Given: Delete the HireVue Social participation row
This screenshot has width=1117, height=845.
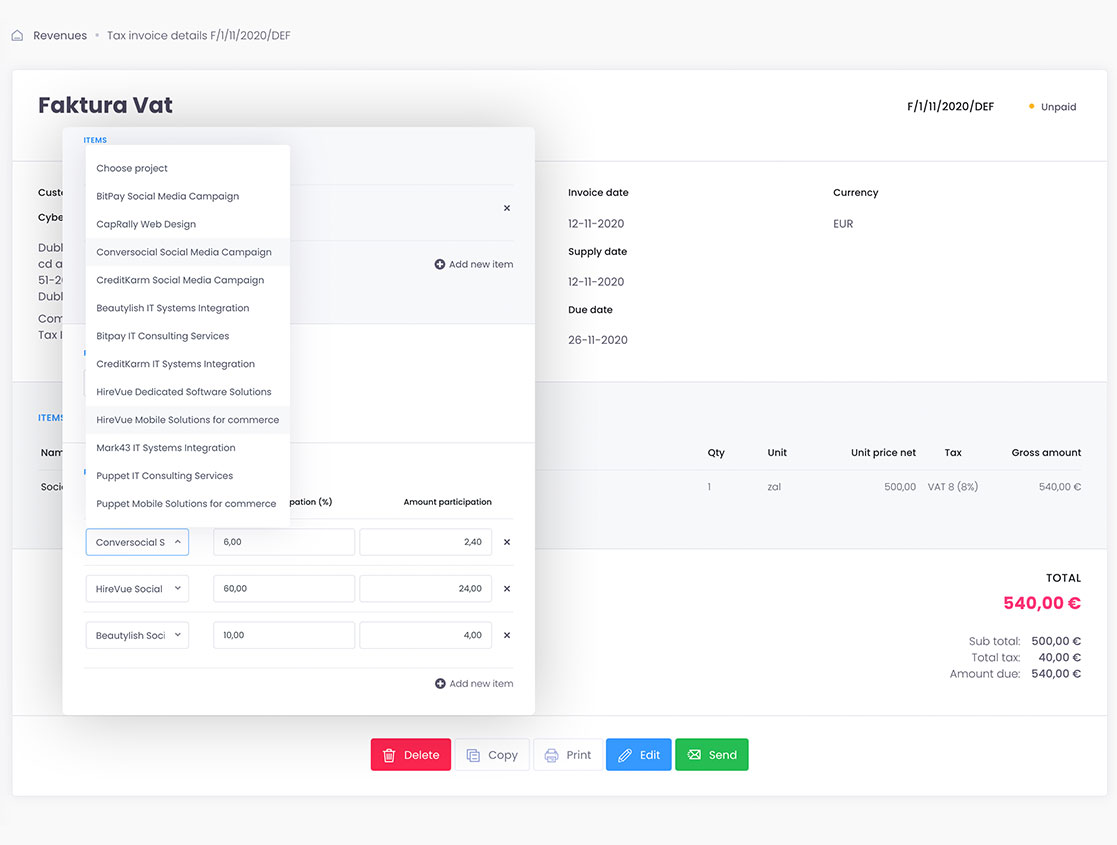Looking at the screenshot, I should tap(506, 589).
